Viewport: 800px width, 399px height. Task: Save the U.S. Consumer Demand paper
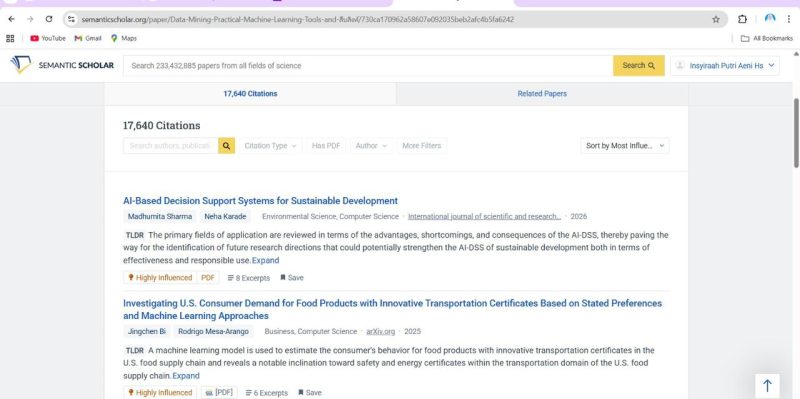click(x=310, y=392)
